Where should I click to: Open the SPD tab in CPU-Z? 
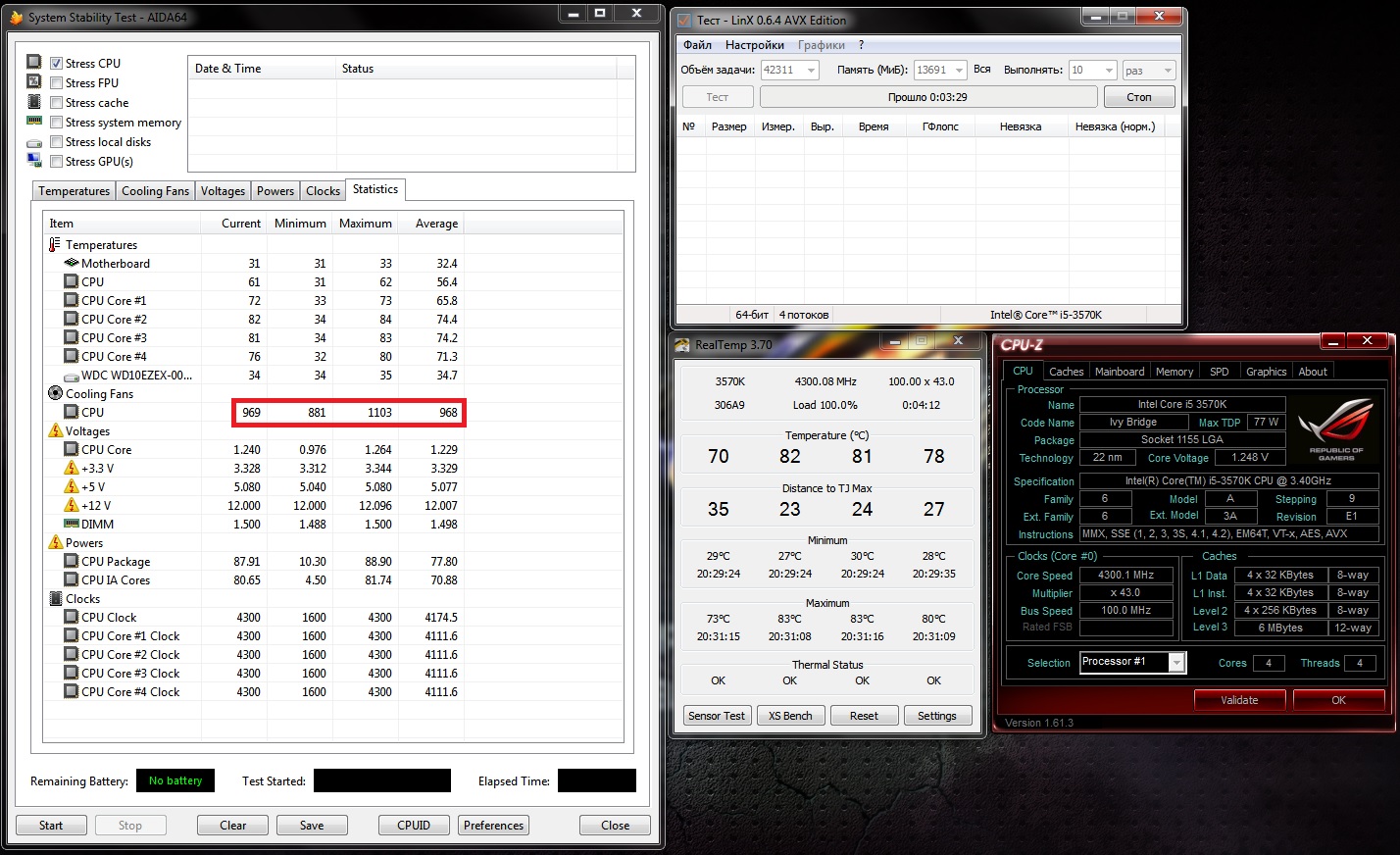pos(1219,372)
